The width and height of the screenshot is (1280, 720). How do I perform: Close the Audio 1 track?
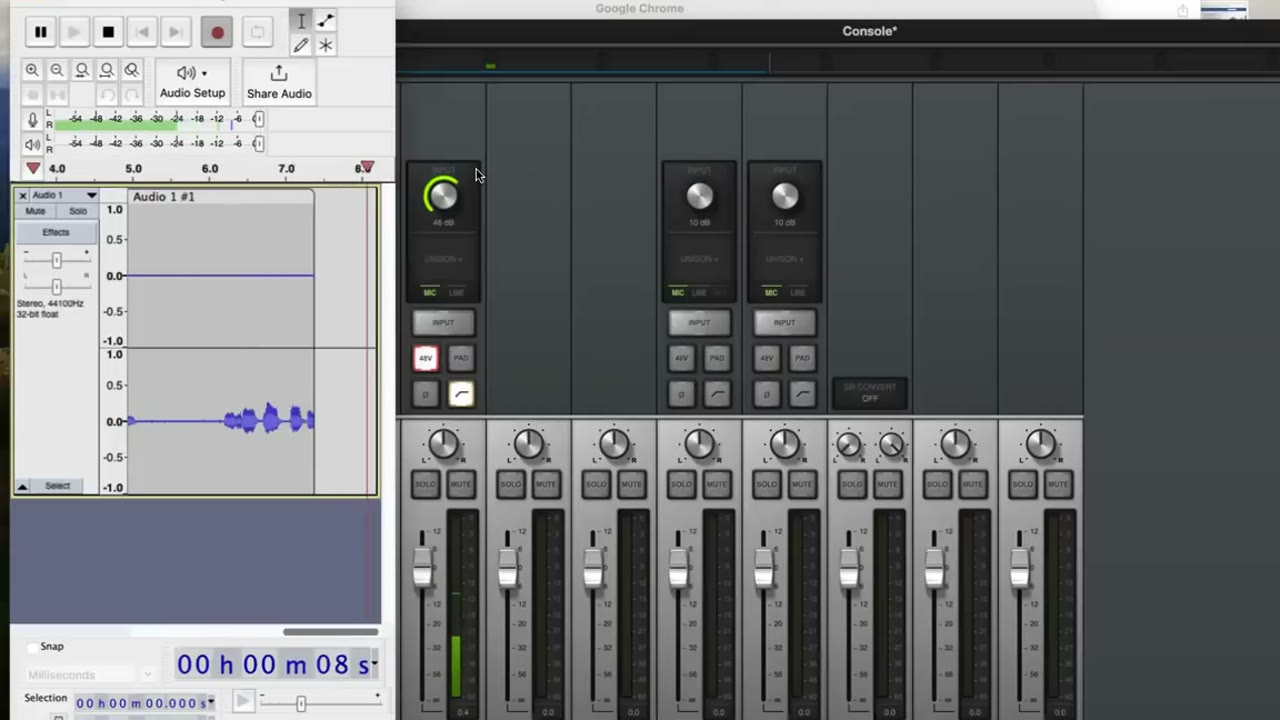[22, 195]
